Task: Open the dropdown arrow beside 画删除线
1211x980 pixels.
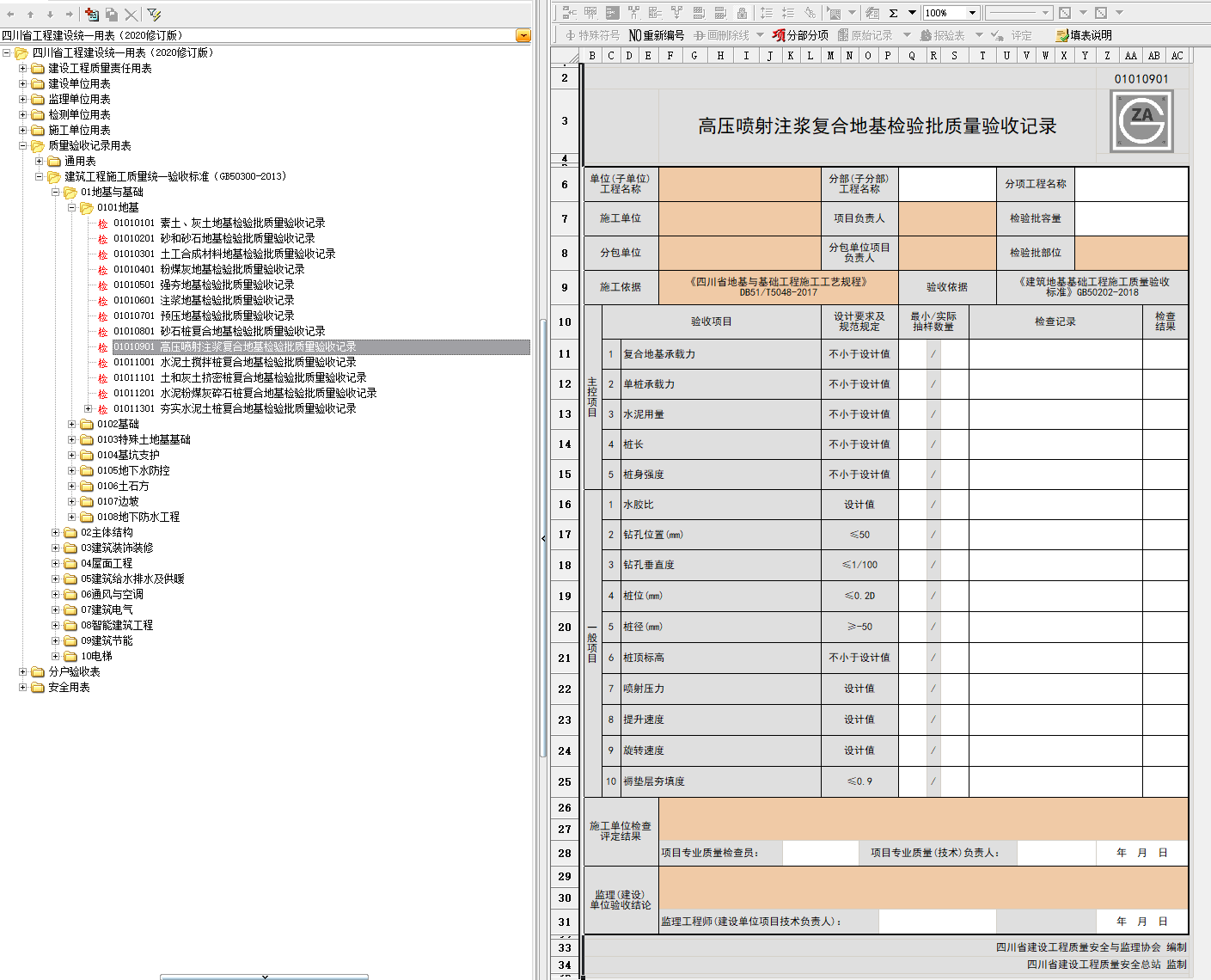Action: click(760, 35)
